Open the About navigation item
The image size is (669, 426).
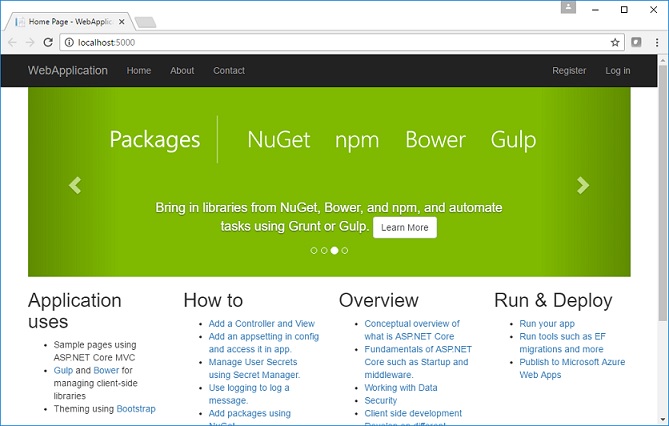coord(182,71)
